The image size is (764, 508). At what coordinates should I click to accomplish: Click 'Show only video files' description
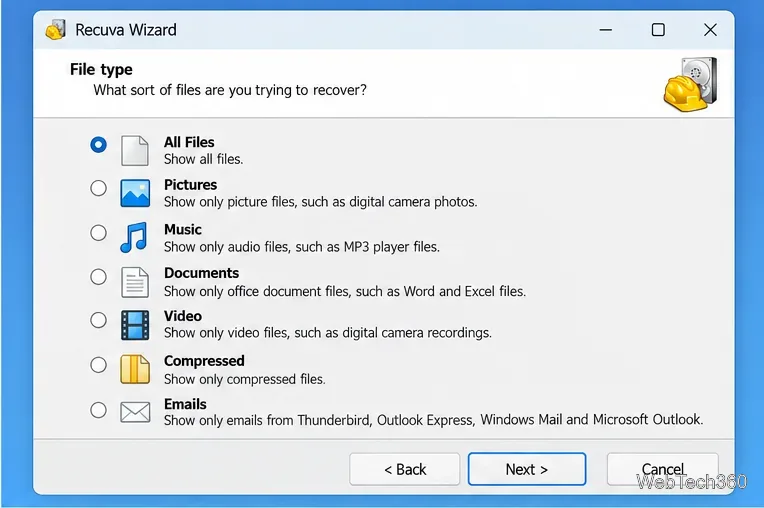pyautogui.click(x=328, y=333)
